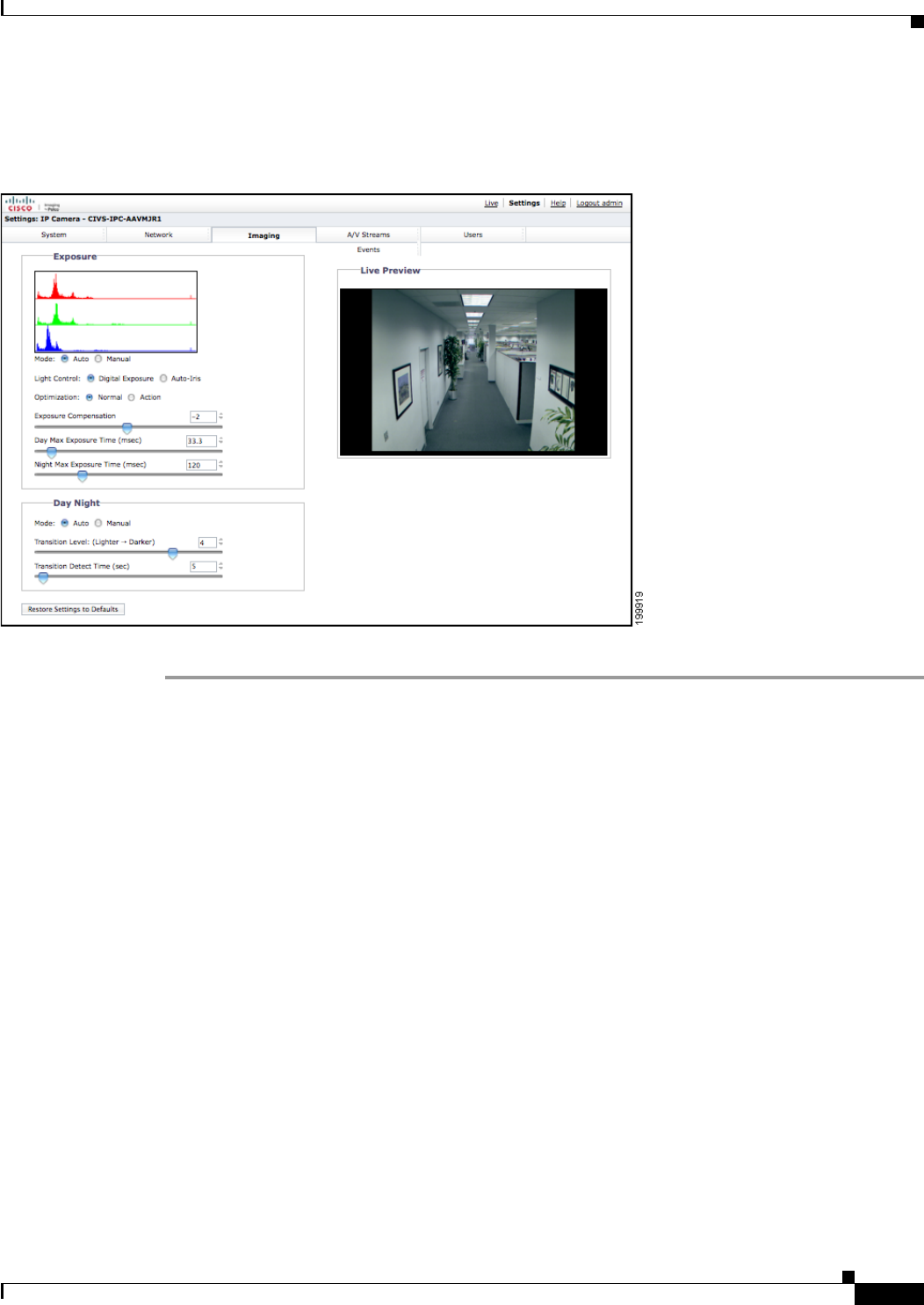The height and width of the screenshot is (1305, 924).
Task: Click the Day Max Exposure Time field
Action: pos(201,441)
